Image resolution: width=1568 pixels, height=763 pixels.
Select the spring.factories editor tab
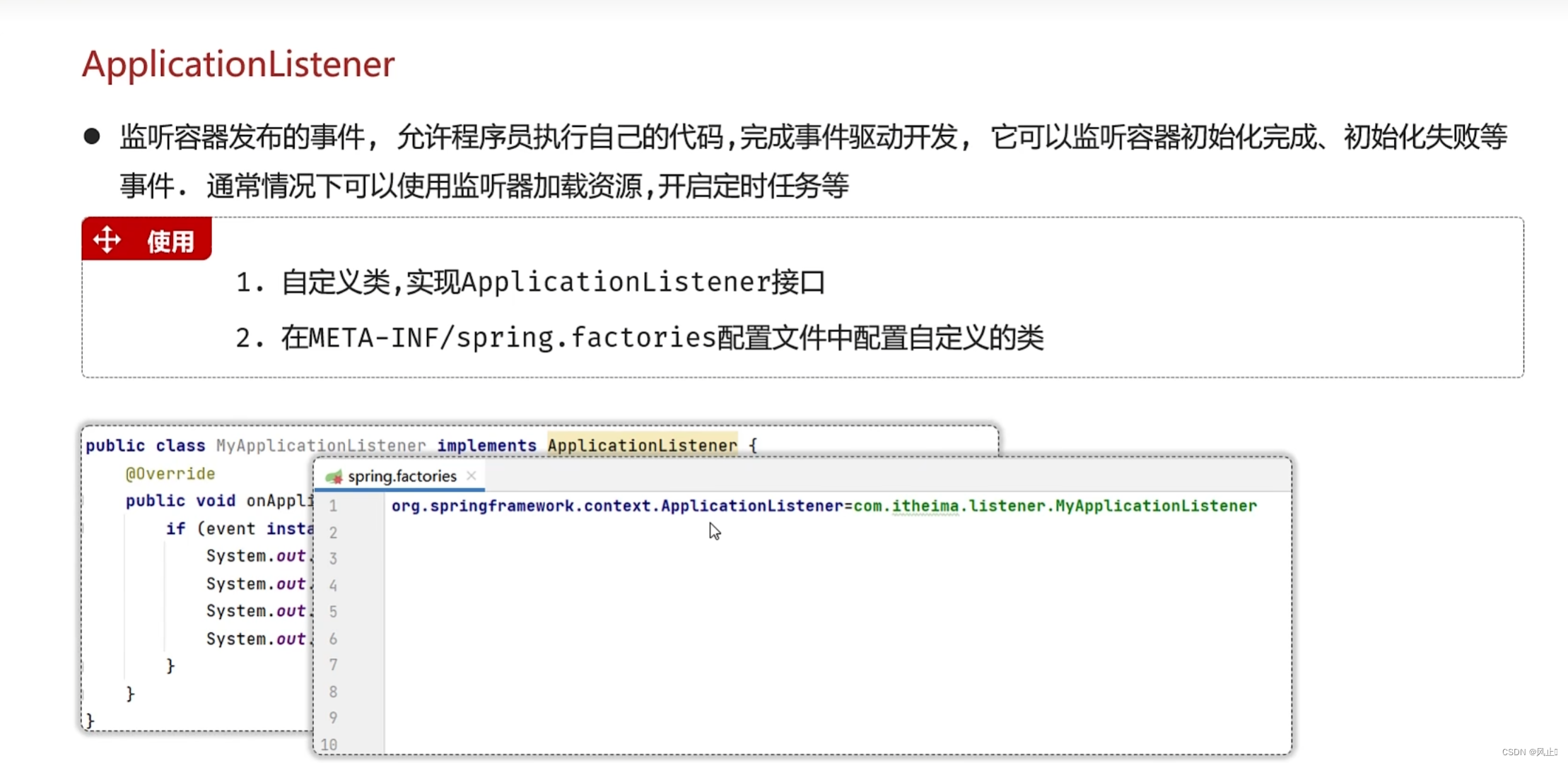(400, 476)
